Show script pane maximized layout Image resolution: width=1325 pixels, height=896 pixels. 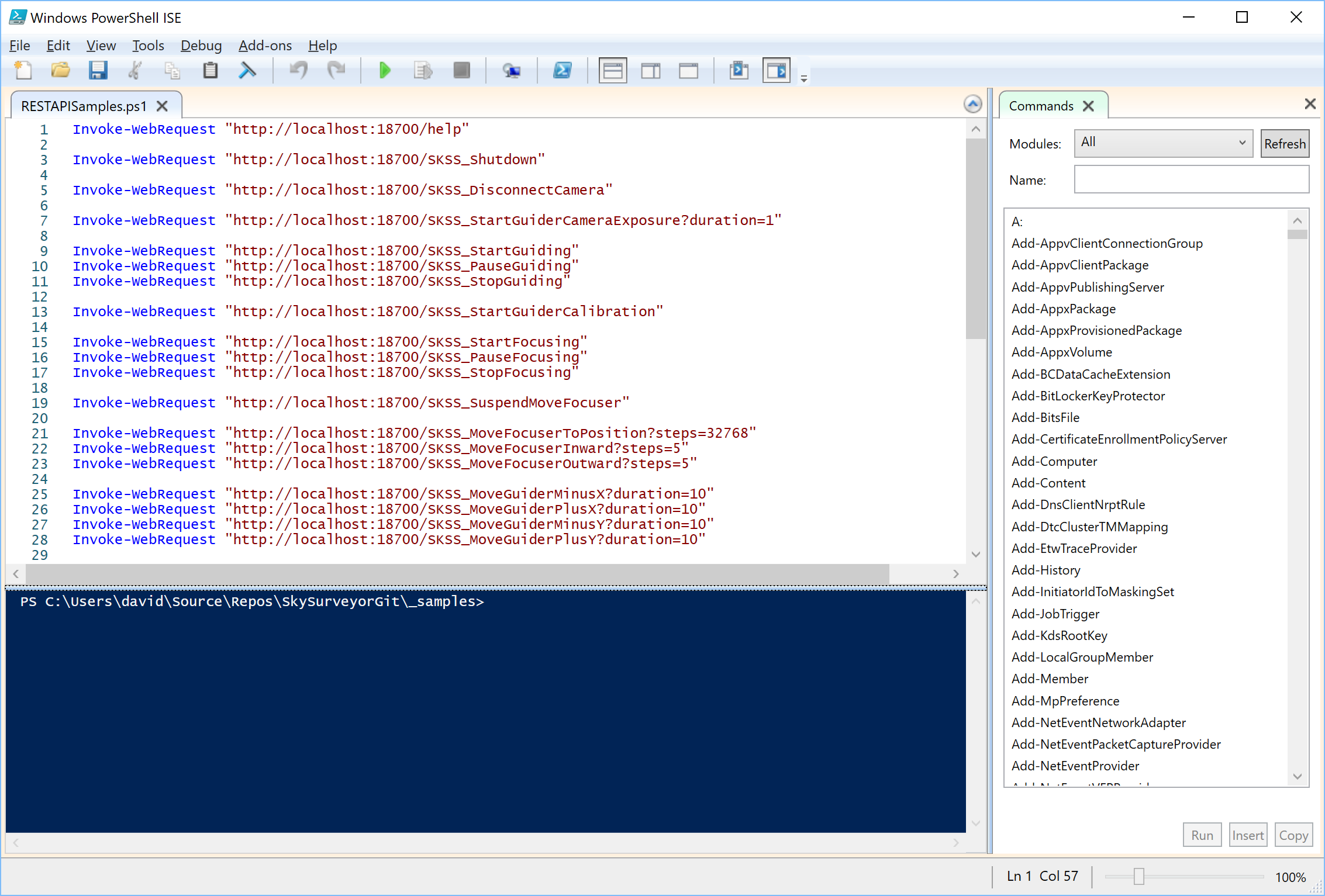(688, 71)
